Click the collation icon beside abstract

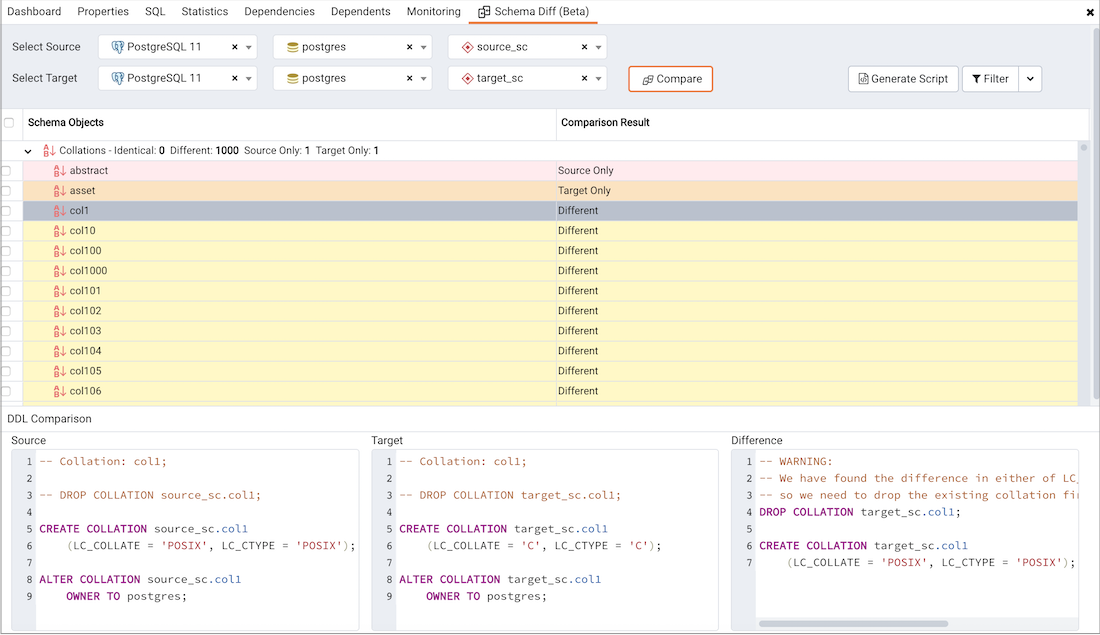pyautogui.click(x=60, y=171)
